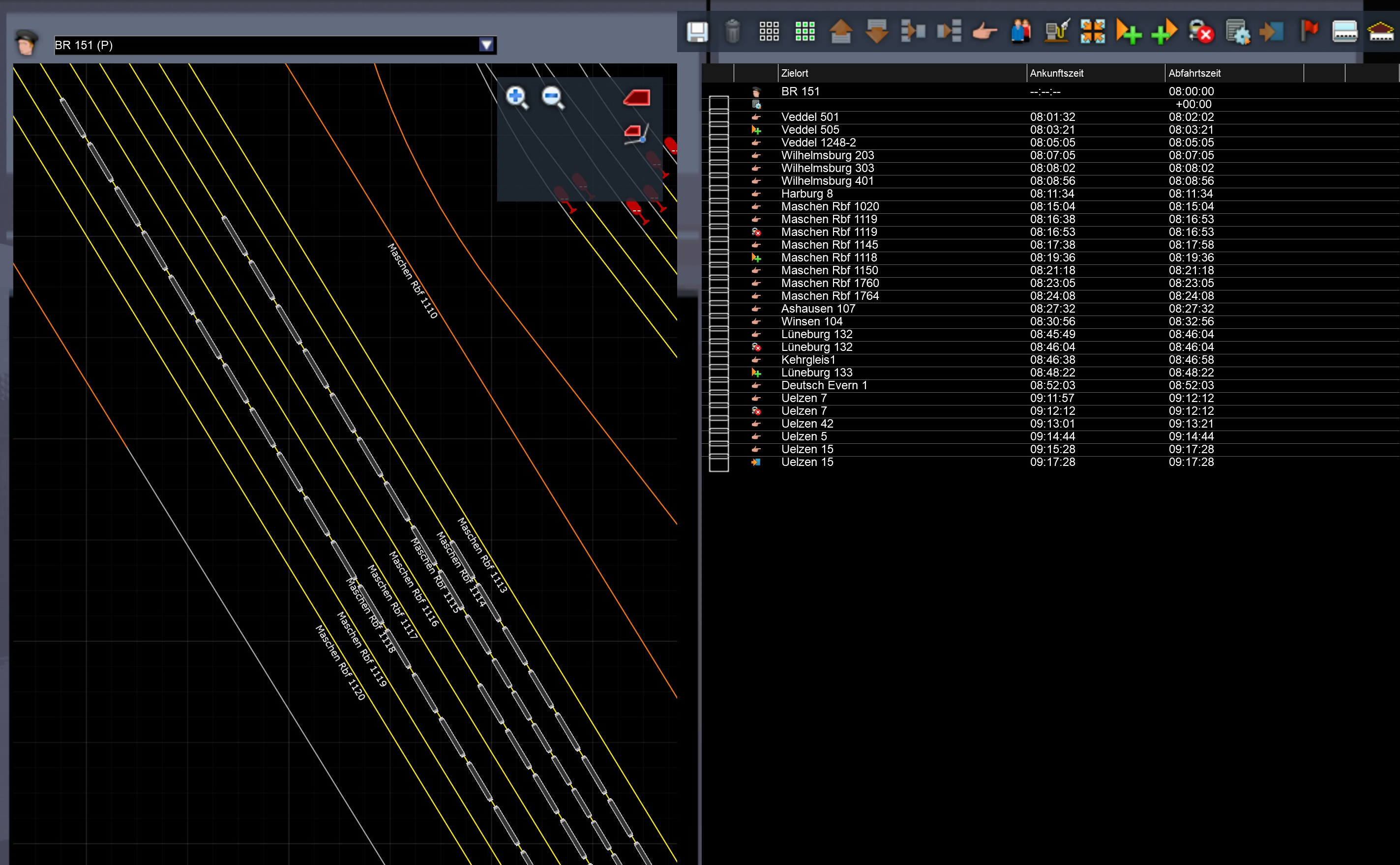The height and width of the screenshot is (865, 1400).
Task: Click the red flag toolbar icon
Action: tap(1309, 31)
